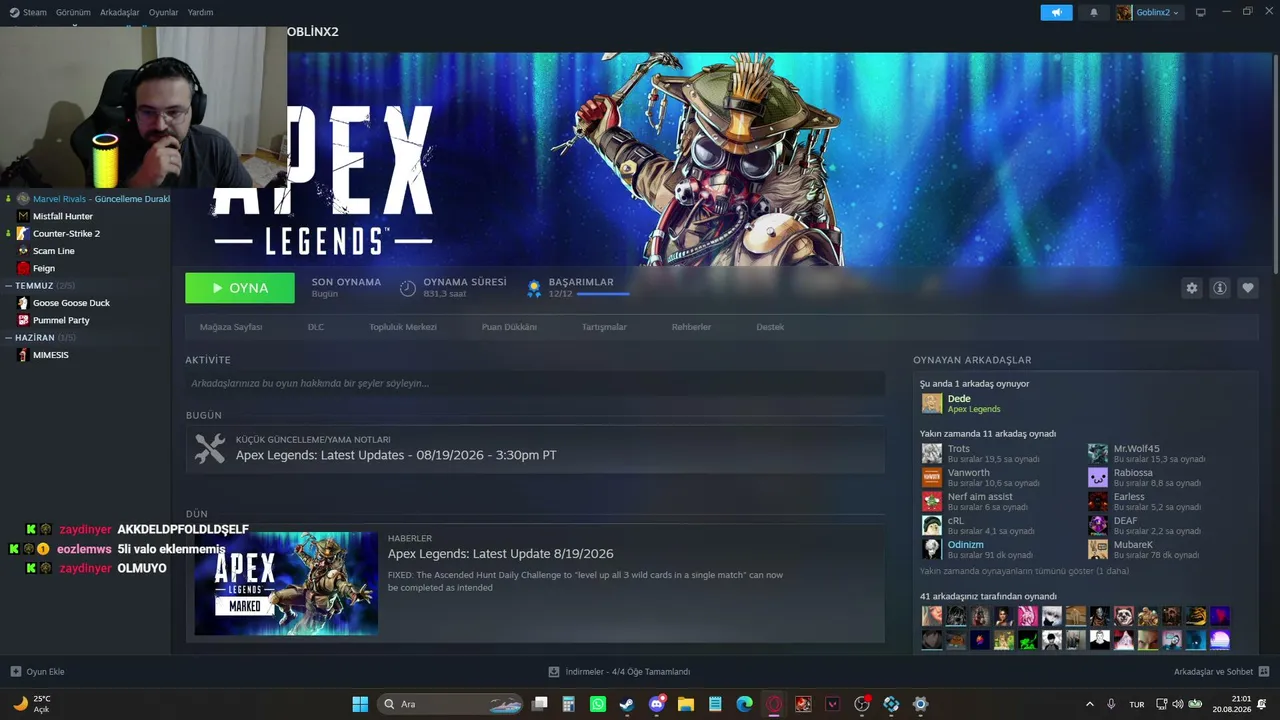Image resolution: width=1280 pixels, height=720 pixels.
Task: Click the Windows Start button
Action: 360,704
